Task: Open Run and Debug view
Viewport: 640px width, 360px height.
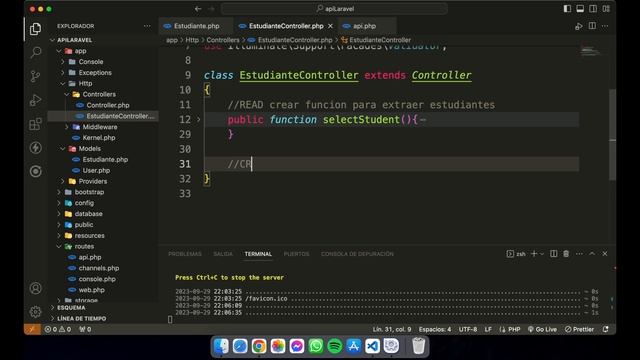Action: pos(36,100)
